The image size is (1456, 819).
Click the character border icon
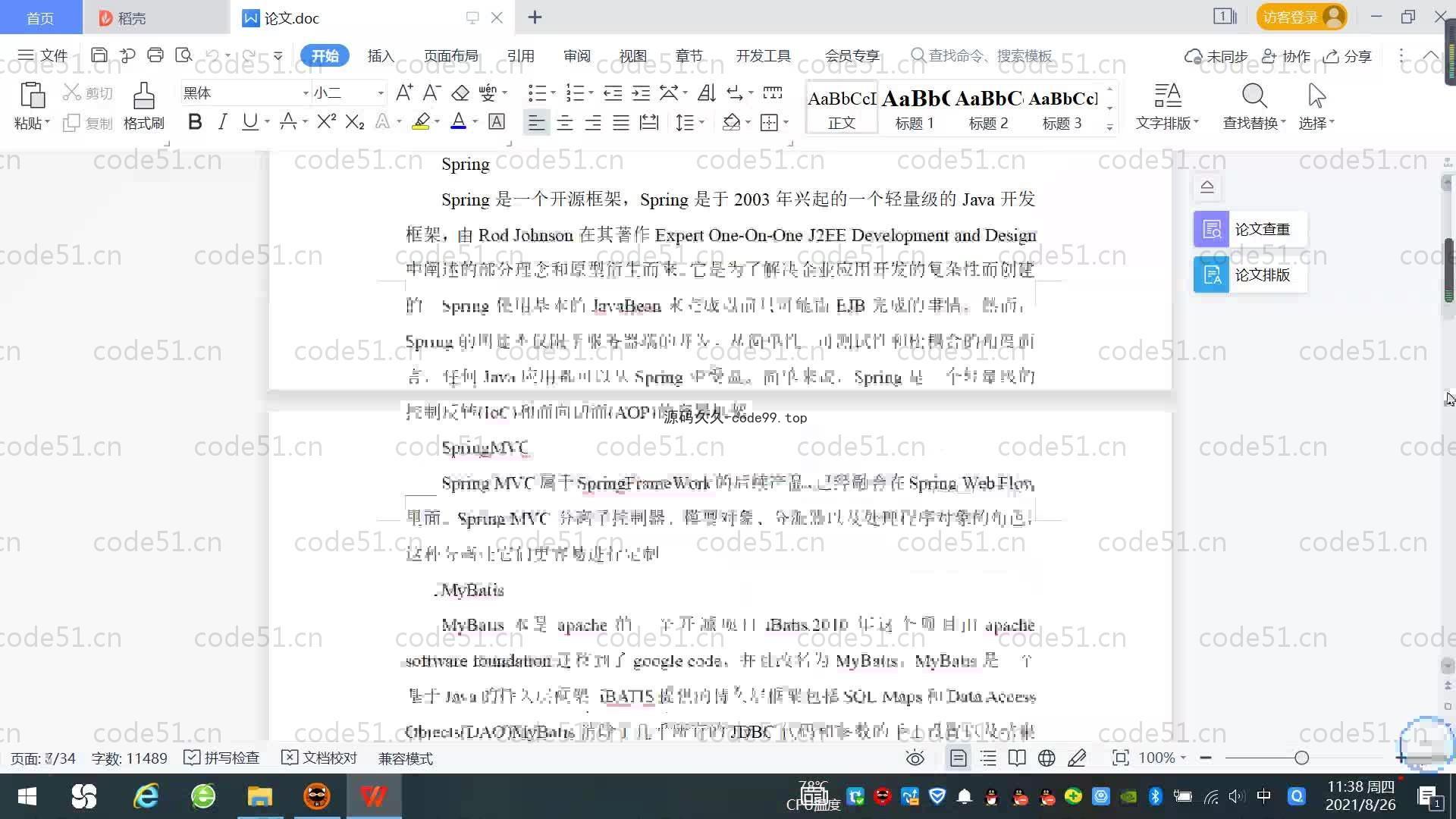(497, 122)
